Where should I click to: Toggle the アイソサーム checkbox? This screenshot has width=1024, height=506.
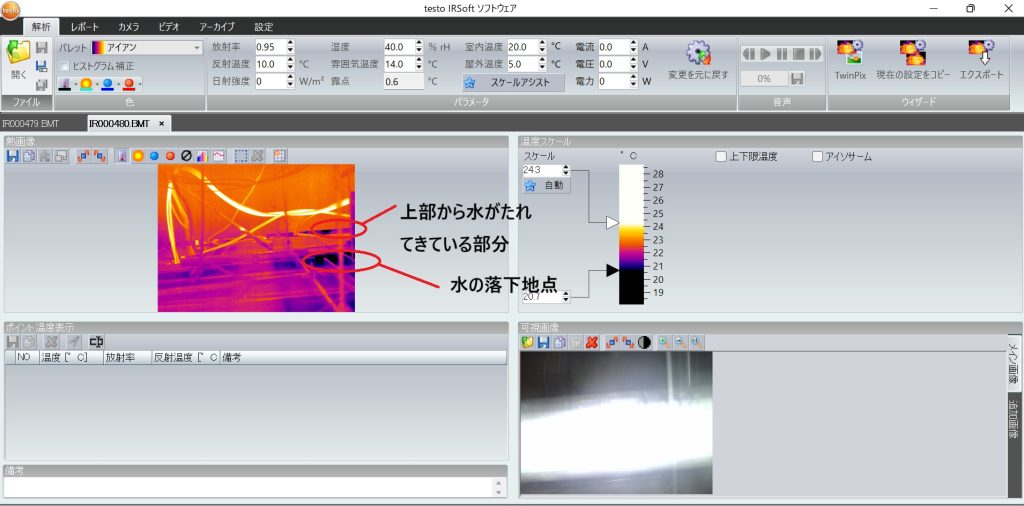818,157
